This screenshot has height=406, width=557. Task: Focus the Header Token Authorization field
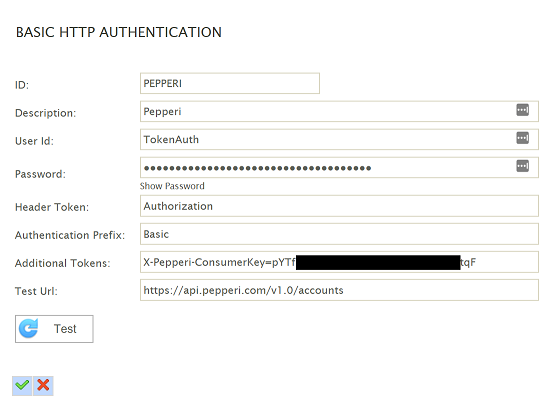pyautogui.click(x=339, y=206)
